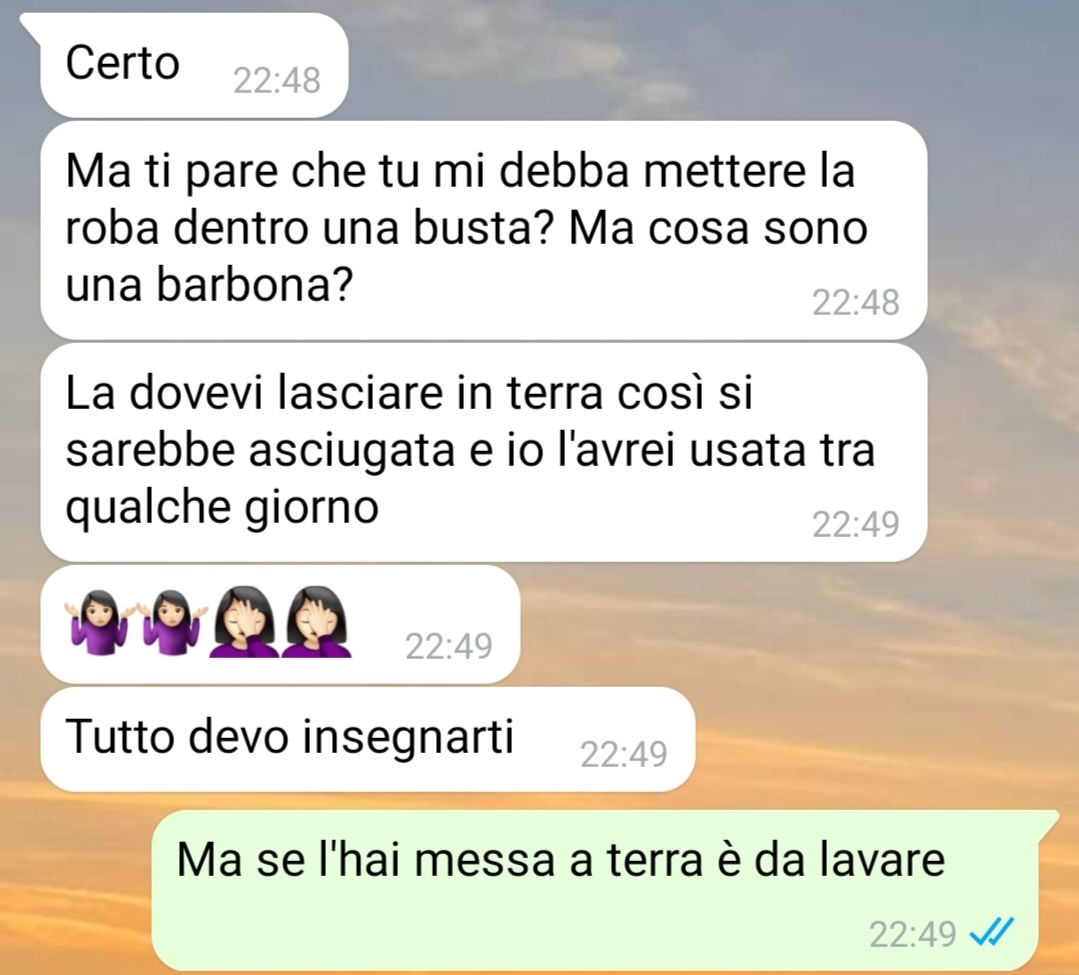1079x975 pixels.
Task: Tap the 22:48 timestamp beside "Certo"
Action: pyautogui.click(x=277, y=81)
